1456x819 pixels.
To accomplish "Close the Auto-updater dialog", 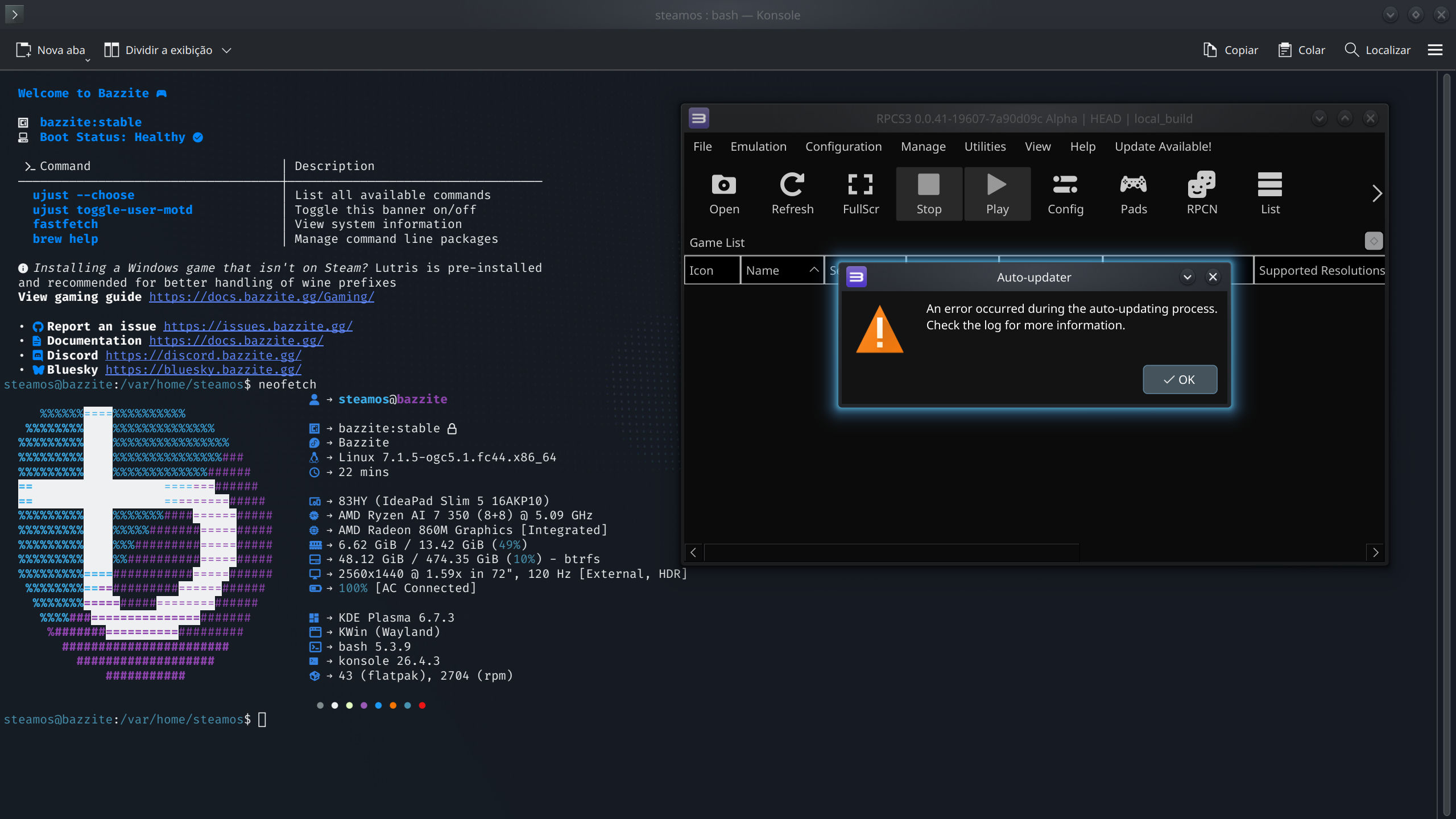I will click(1213, 277).
